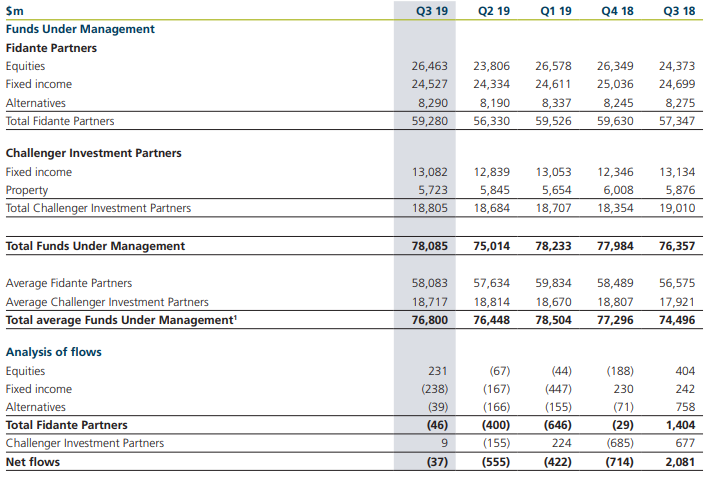
Task: Select Net flows value (714)
Action: point(619,462)
